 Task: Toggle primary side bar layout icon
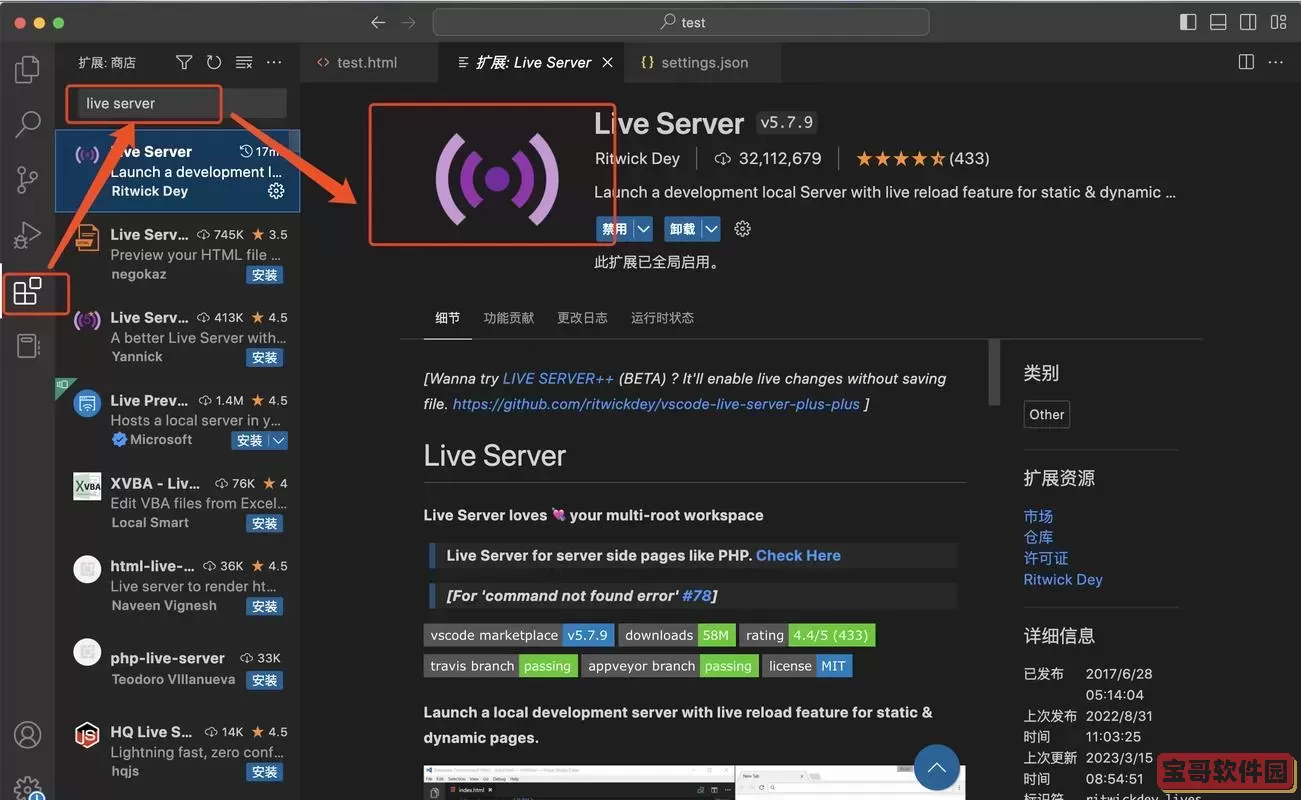click(1188, 22)
